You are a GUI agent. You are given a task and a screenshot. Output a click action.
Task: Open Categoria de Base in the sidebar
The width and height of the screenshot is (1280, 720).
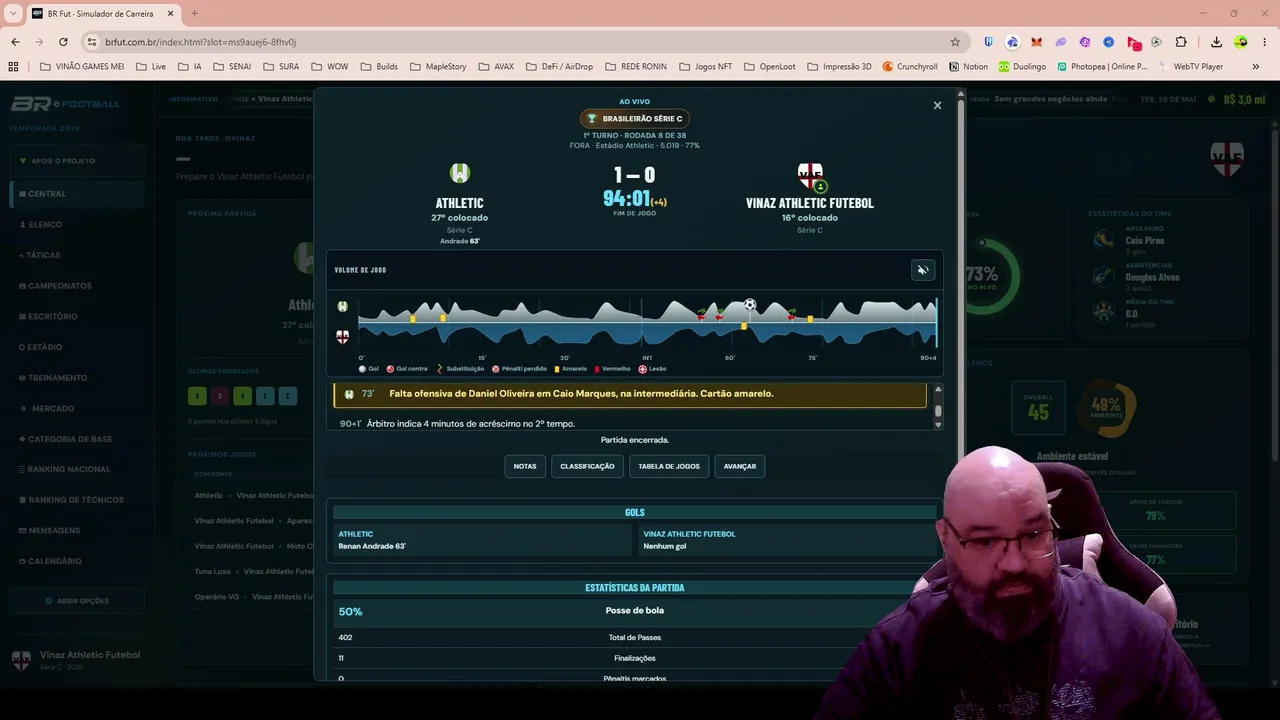(77, 439)
